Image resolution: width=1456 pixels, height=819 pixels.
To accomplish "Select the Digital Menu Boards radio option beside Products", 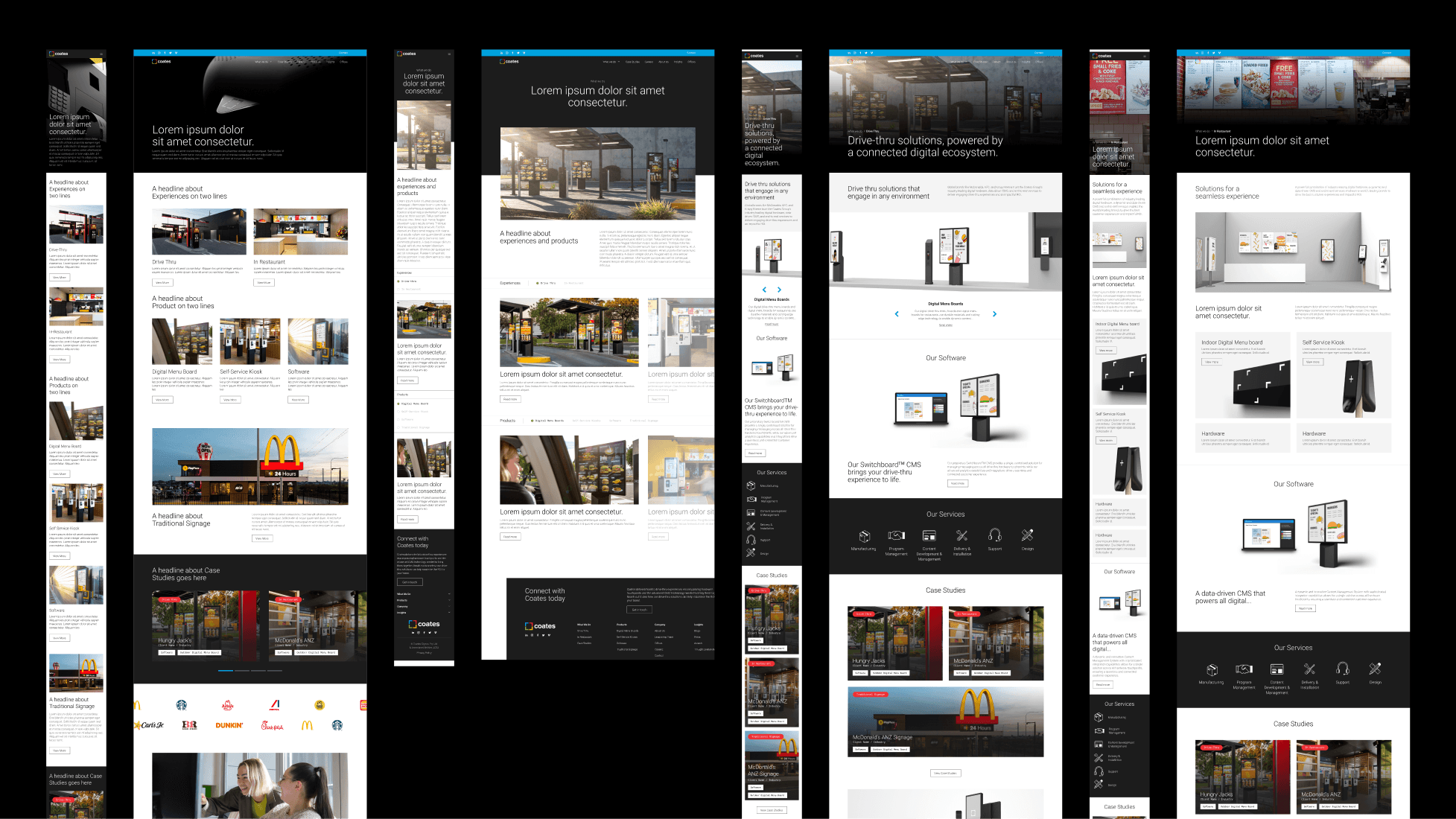I will click(x=533, y=421).
